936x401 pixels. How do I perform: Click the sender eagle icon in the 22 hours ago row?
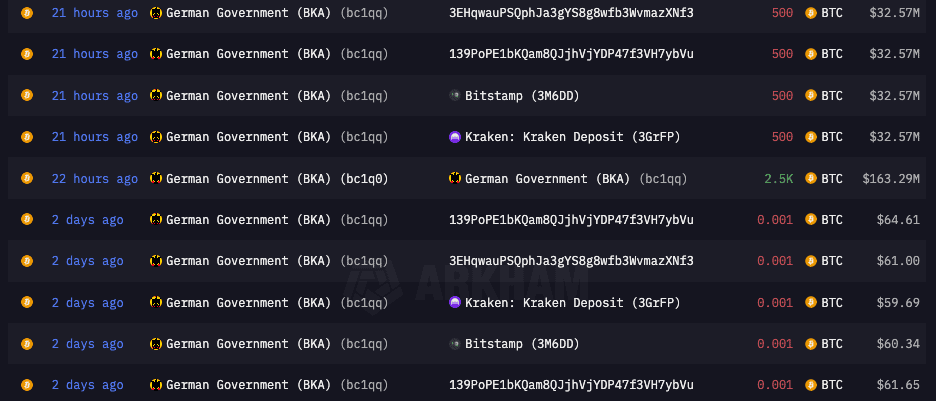click(x=156, y=178)
